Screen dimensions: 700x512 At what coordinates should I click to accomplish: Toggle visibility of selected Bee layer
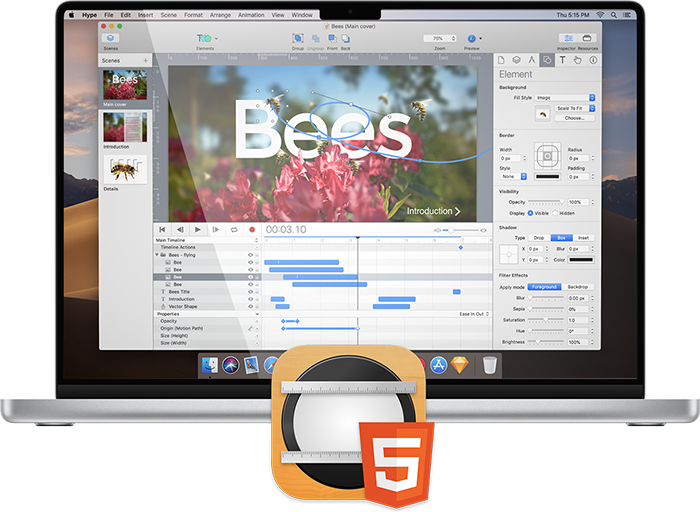pos(250,277)
